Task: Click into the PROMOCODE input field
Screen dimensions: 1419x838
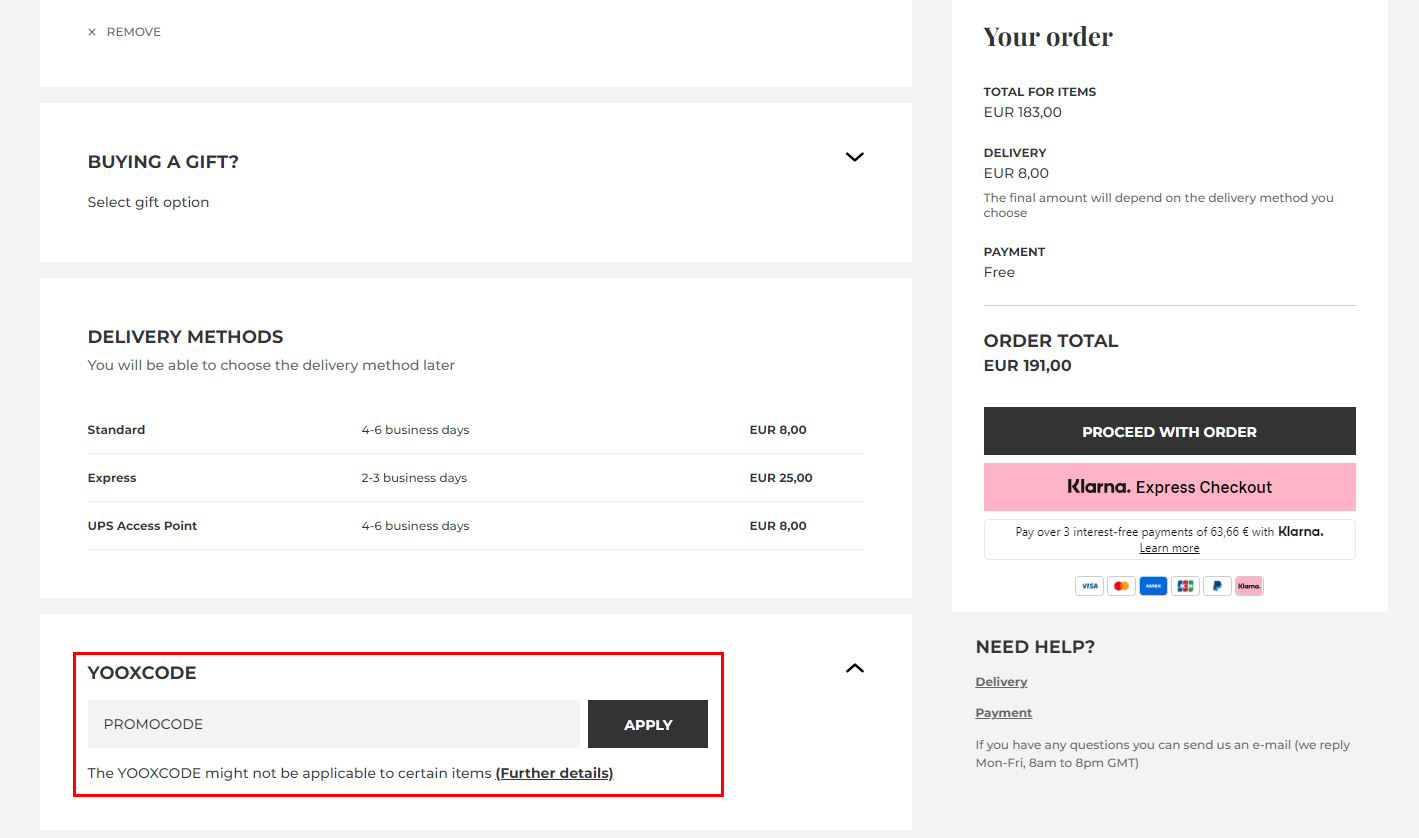Action: click(x=333, y=724)
